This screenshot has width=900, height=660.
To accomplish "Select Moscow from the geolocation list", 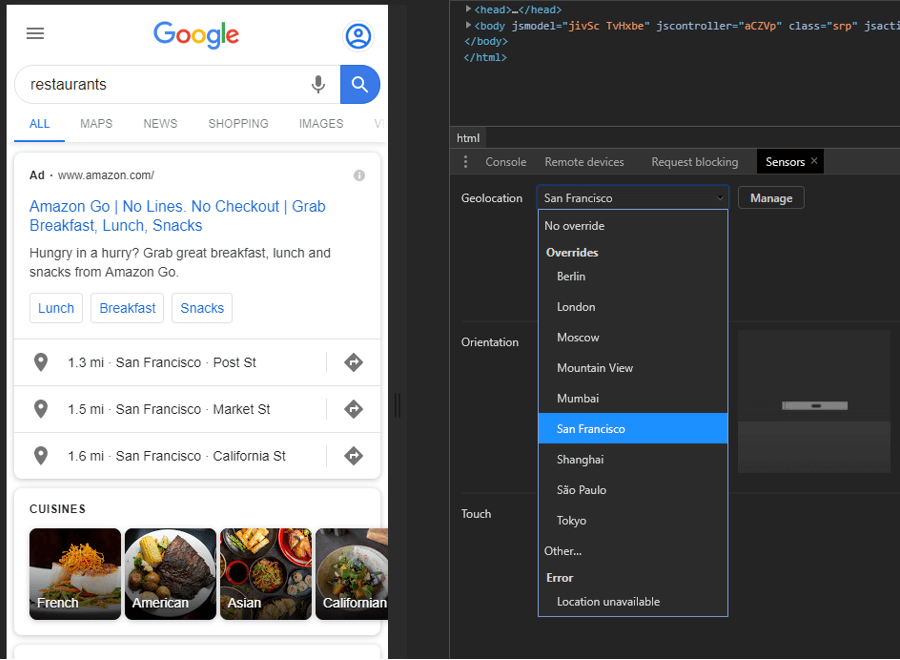I will (633, 337).
